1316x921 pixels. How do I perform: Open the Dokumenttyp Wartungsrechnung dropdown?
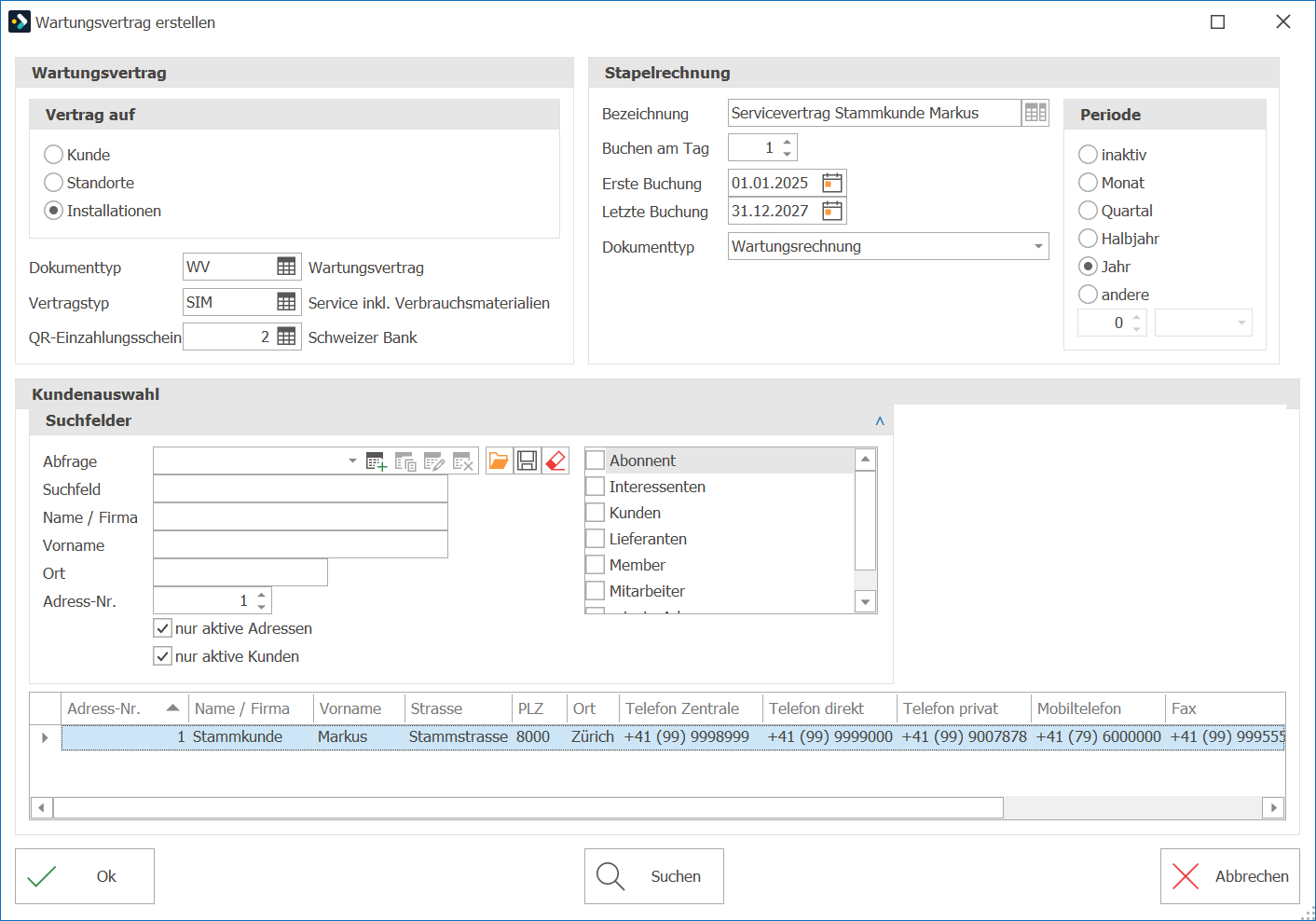pos(1038,246)
